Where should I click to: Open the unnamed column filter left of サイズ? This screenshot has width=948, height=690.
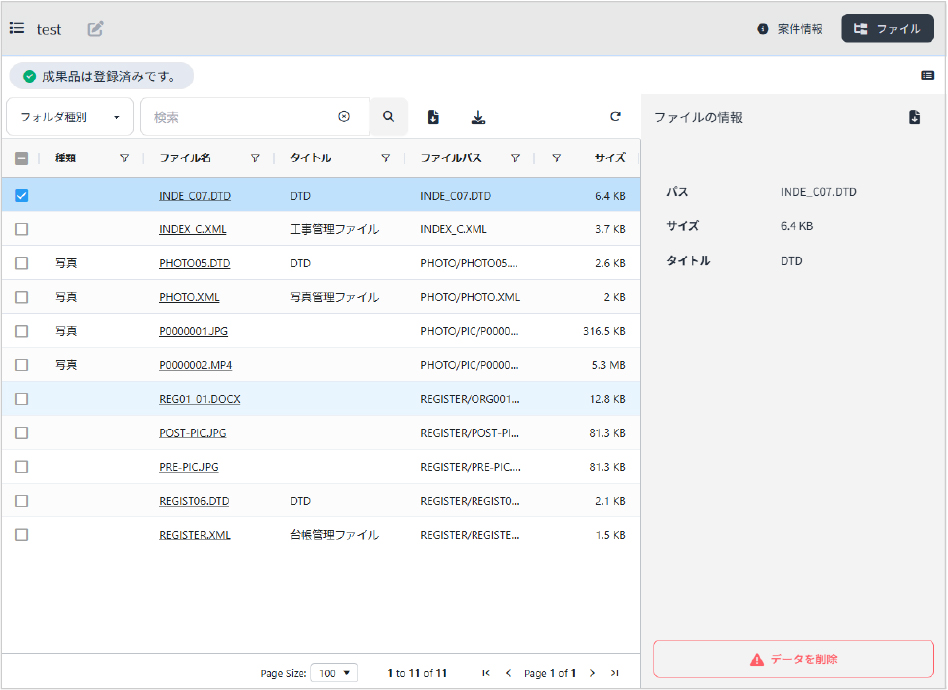tap(557, 158)
